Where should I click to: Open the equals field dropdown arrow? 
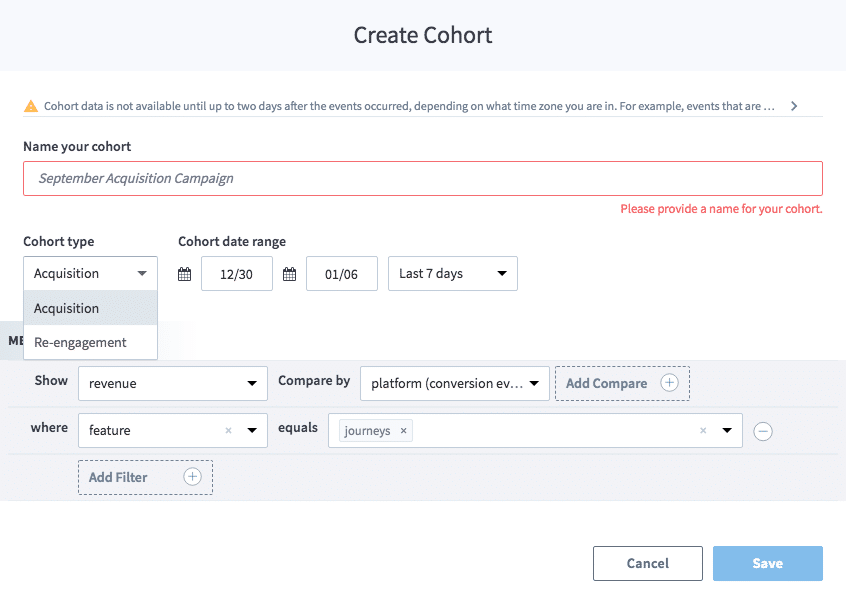pyautogui.click(x=727, y=430)
